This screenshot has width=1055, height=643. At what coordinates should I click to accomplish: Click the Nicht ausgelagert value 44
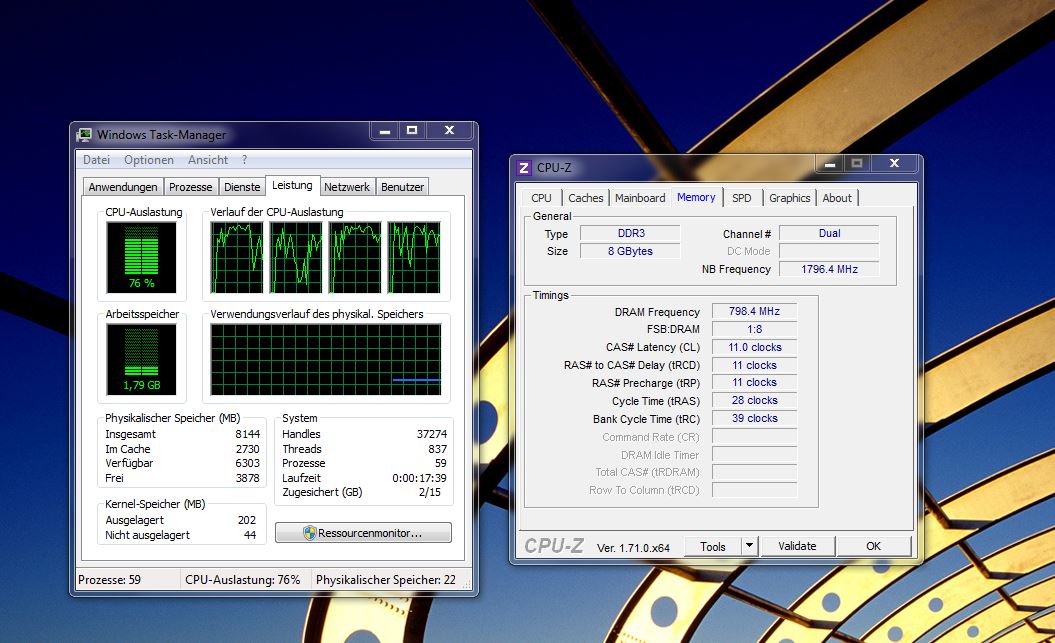tap(250, 535)
